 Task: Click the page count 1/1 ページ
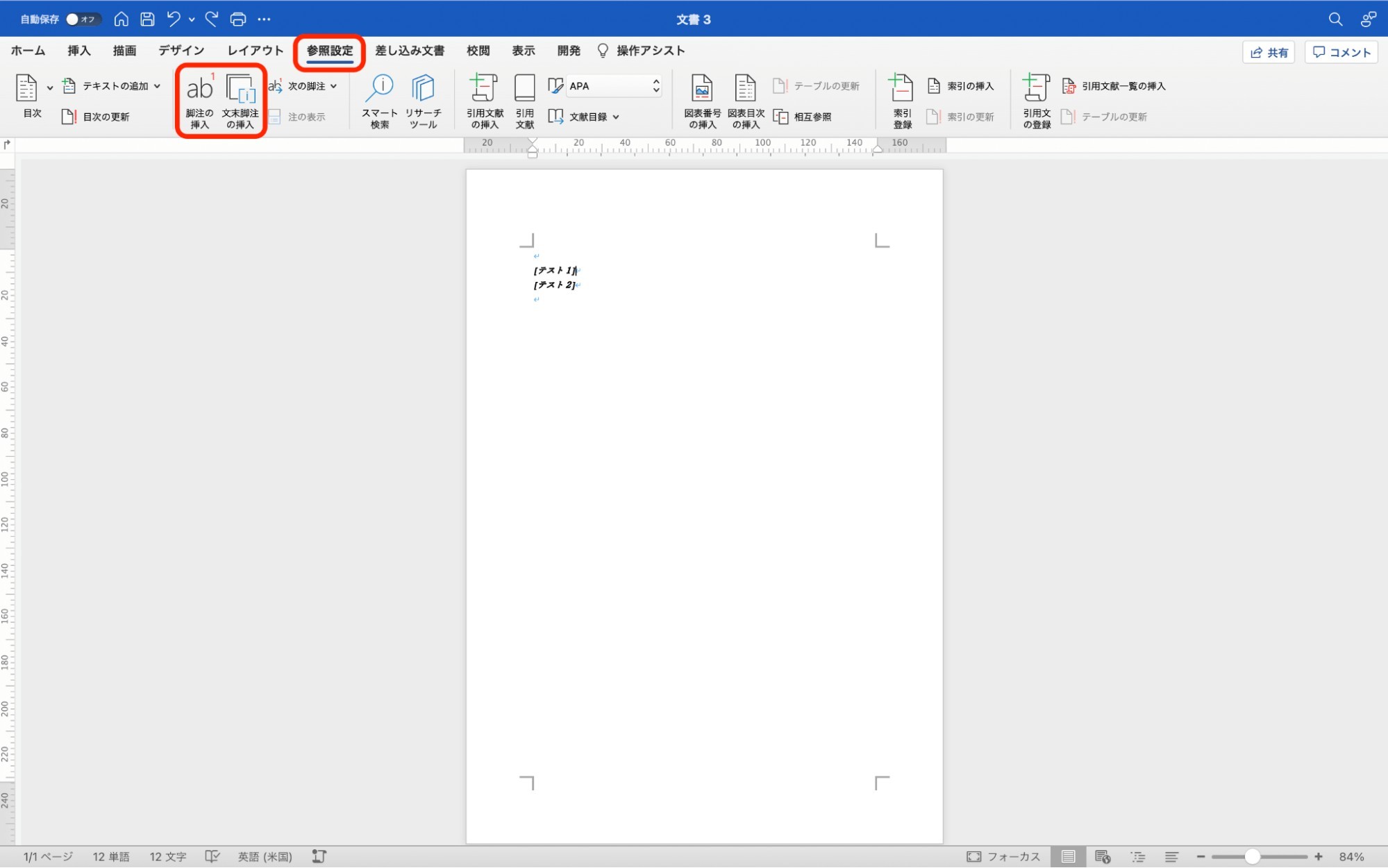point(48,857)
